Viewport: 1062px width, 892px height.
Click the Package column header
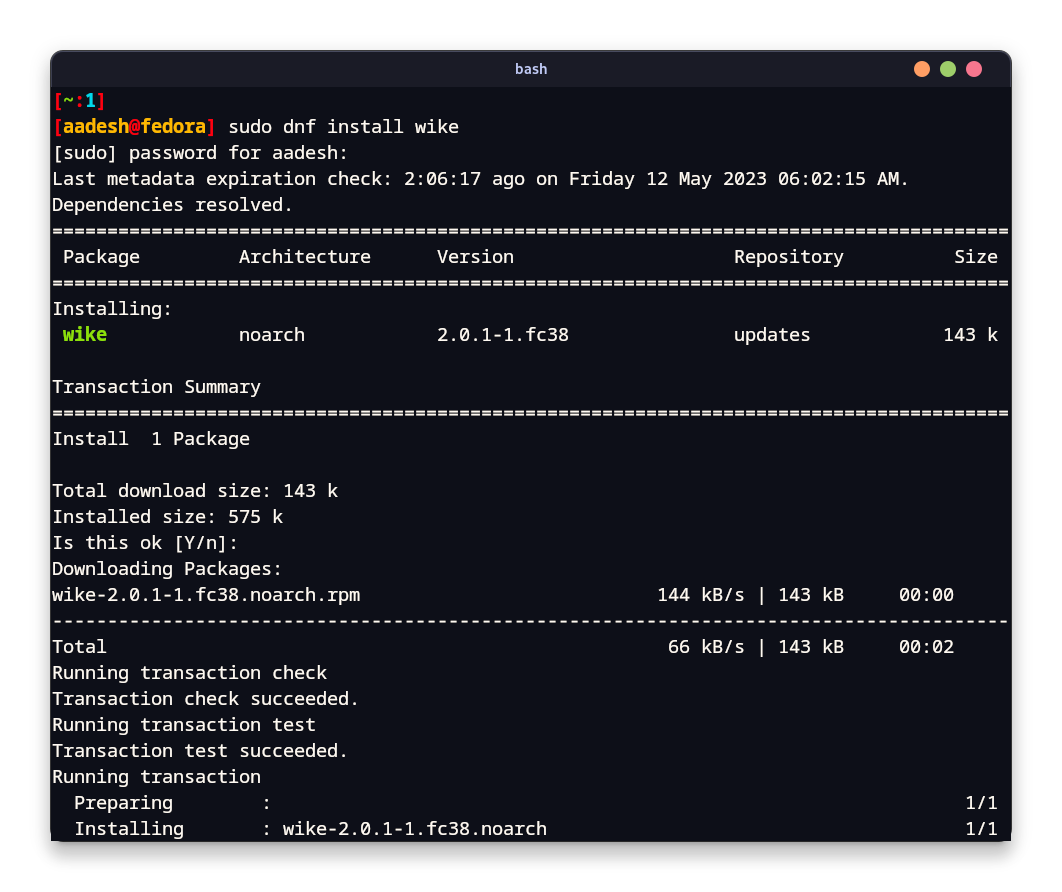pyautogui.click(x=101, y=256)
